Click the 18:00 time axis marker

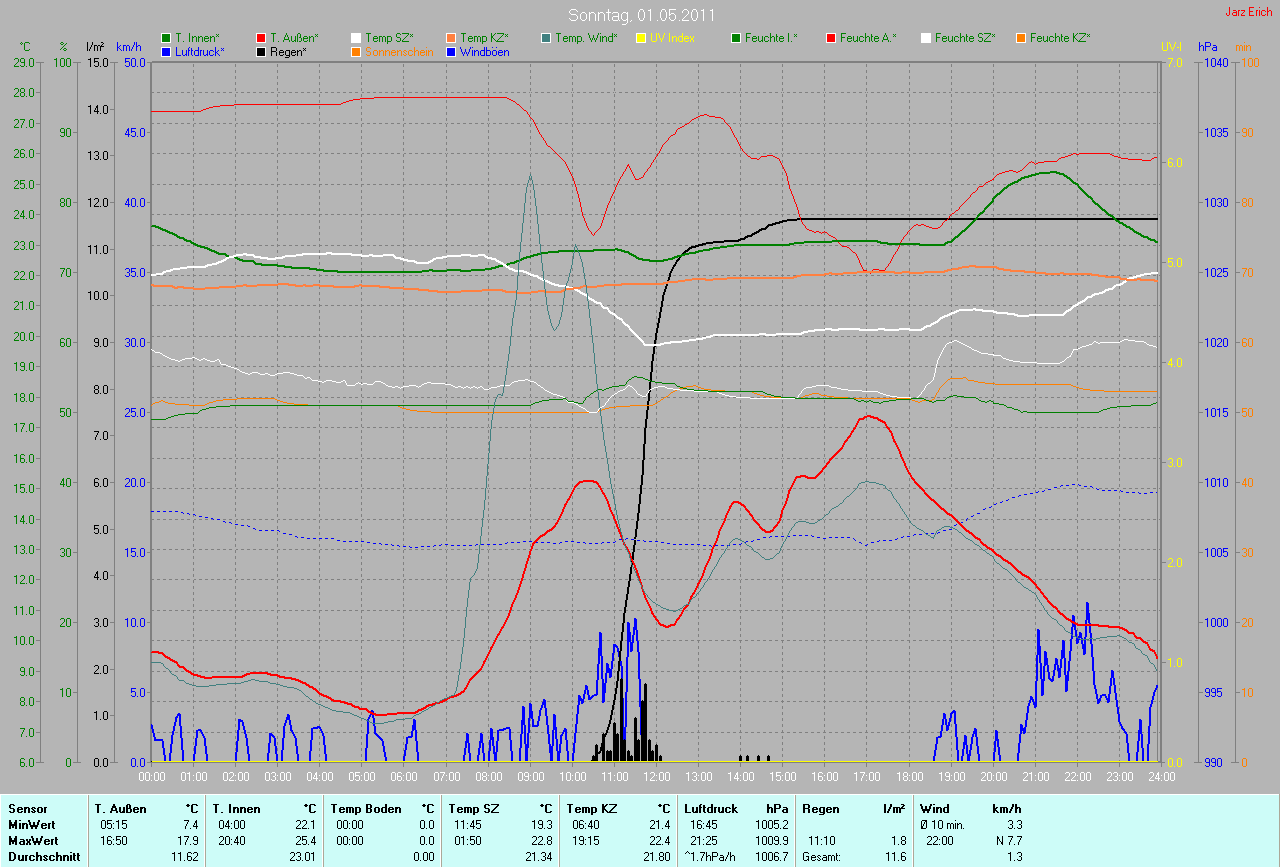pyautogui.click(x=909, y=776)
